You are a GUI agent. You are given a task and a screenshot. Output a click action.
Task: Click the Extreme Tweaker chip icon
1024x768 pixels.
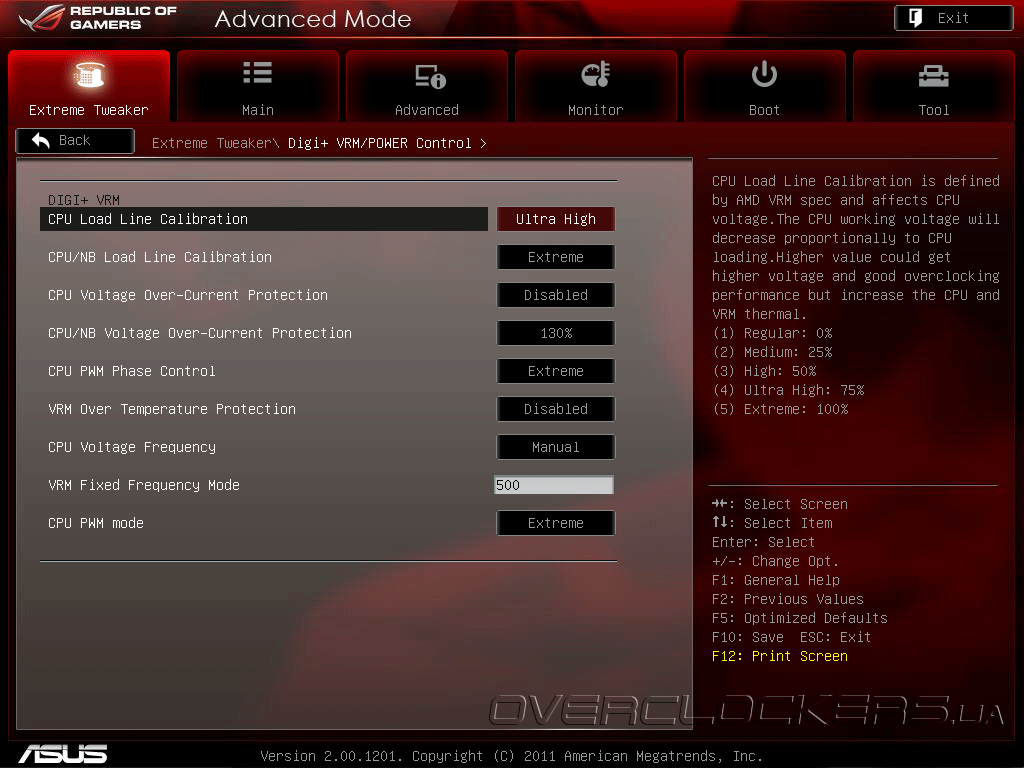click(x=89, y=75)
